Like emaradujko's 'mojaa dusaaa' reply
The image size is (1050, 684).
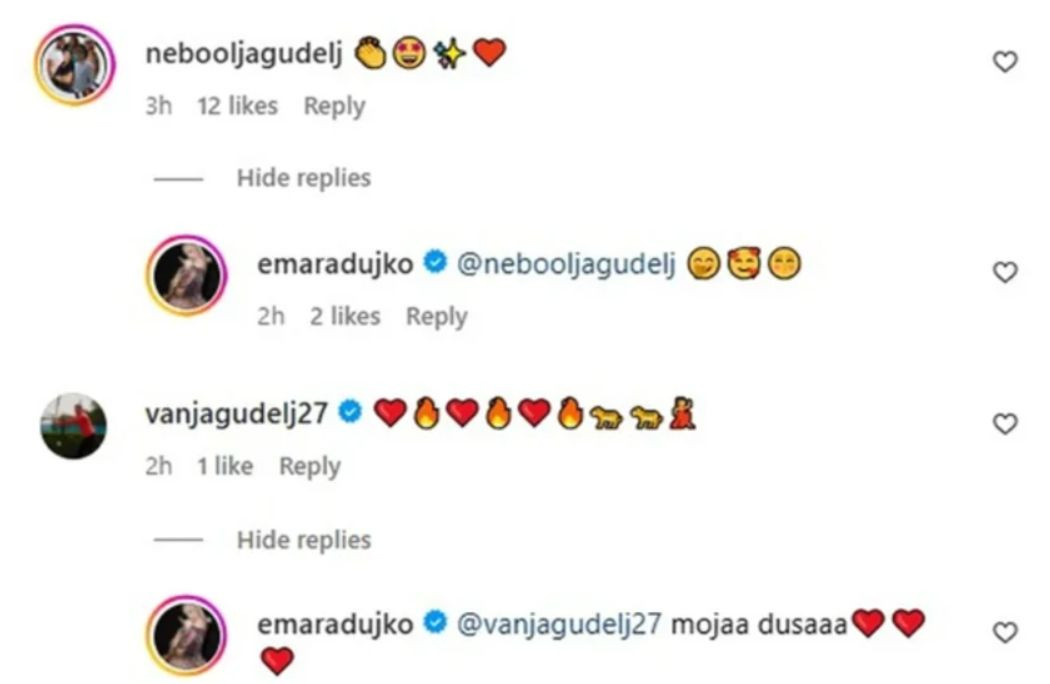[1004, 632]
